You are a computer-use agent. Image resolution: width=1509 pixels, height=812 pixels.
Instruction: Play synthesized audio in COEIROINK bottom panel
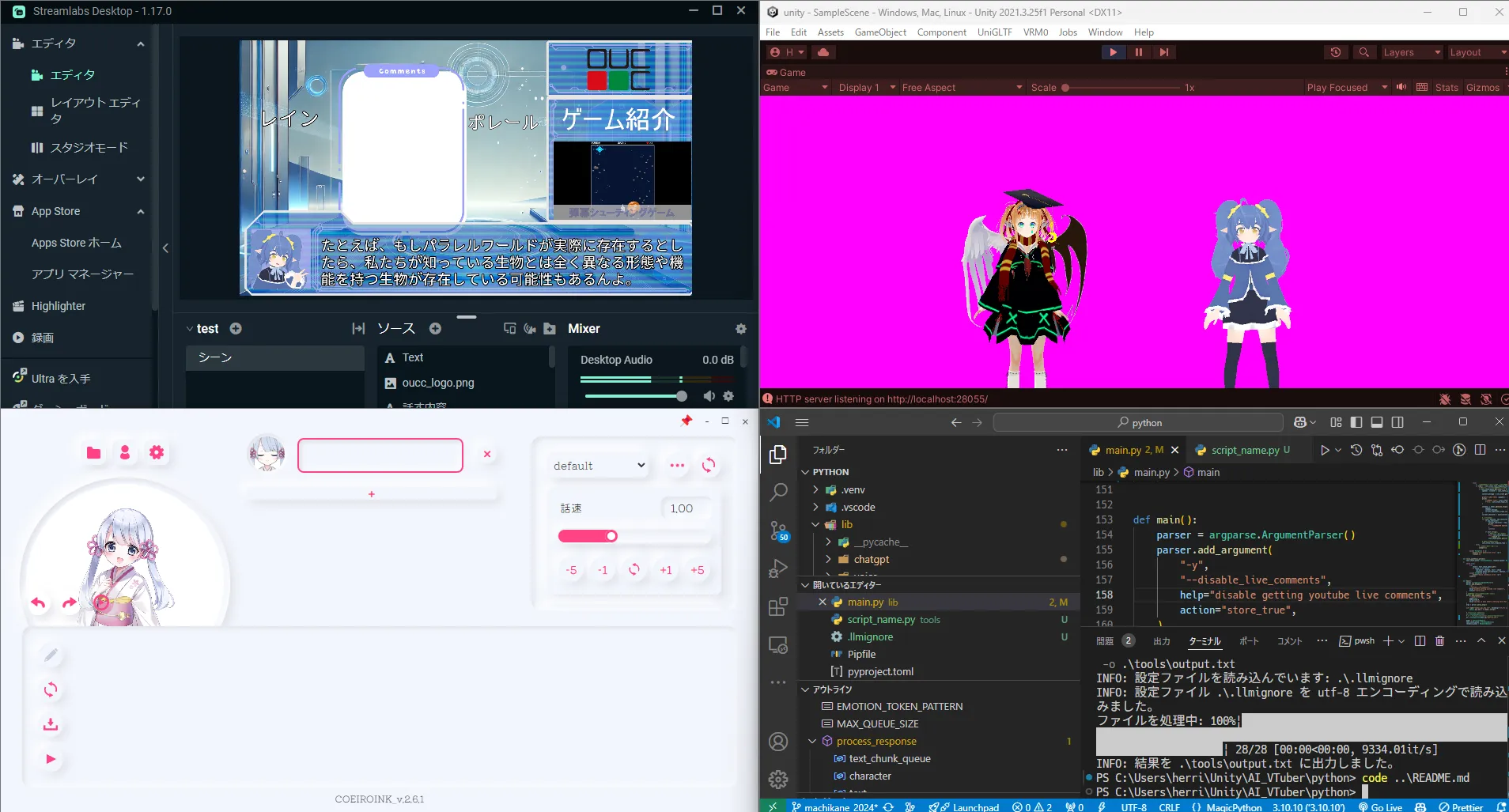point(51,759)
